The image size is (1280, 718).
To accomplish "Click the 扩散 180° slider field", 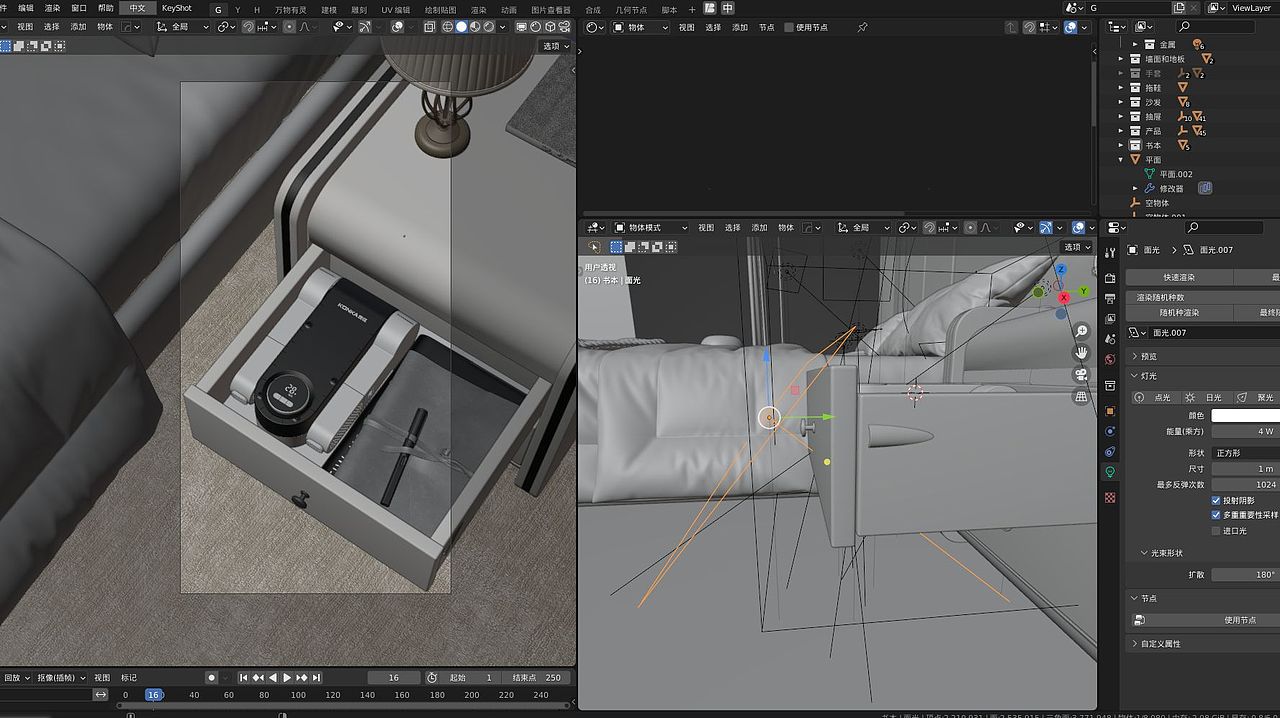I will [1246, 575].
